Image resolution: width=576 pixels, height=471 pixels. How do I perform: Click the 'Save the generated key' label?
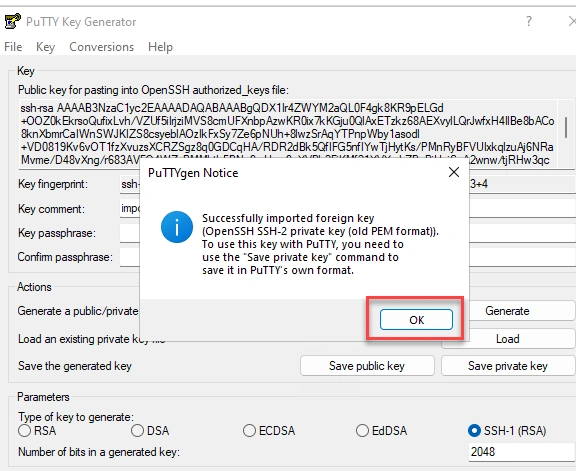[75, 366]
